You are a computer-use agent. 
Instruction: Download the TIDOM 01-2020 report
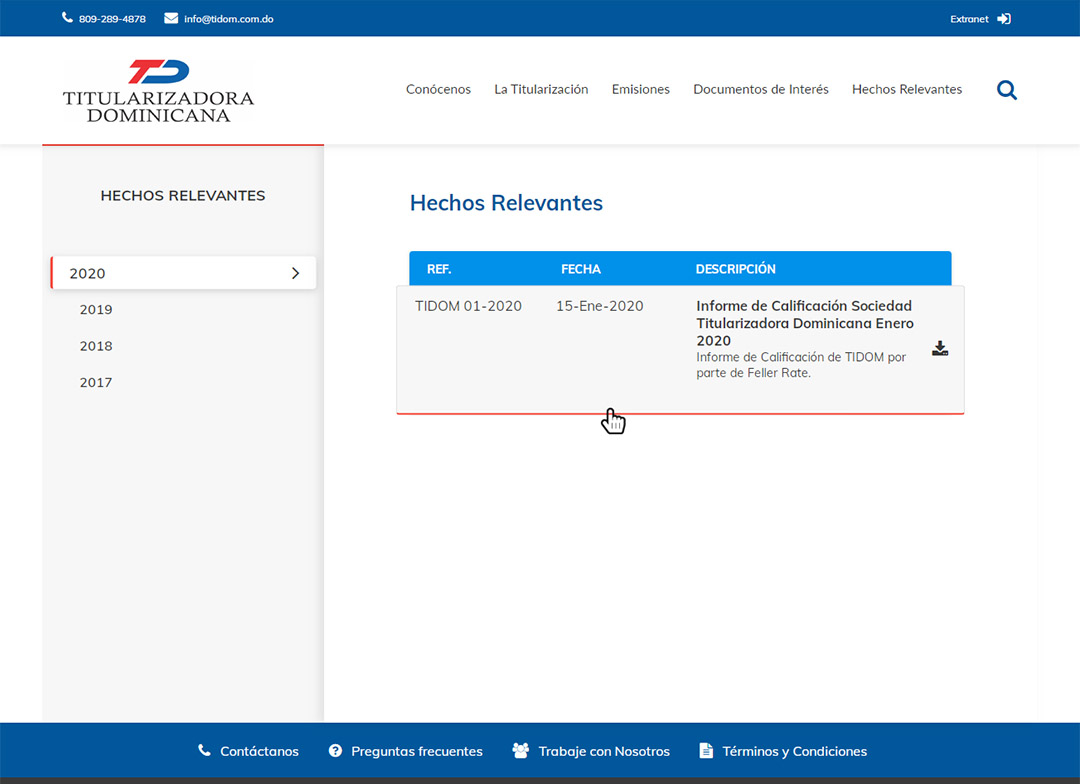point(939,349)
